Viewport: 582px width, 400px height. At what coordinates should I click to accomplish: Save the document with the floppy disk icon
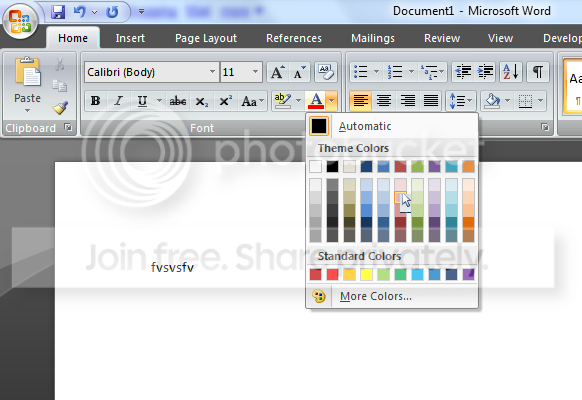tap(58, 12)
